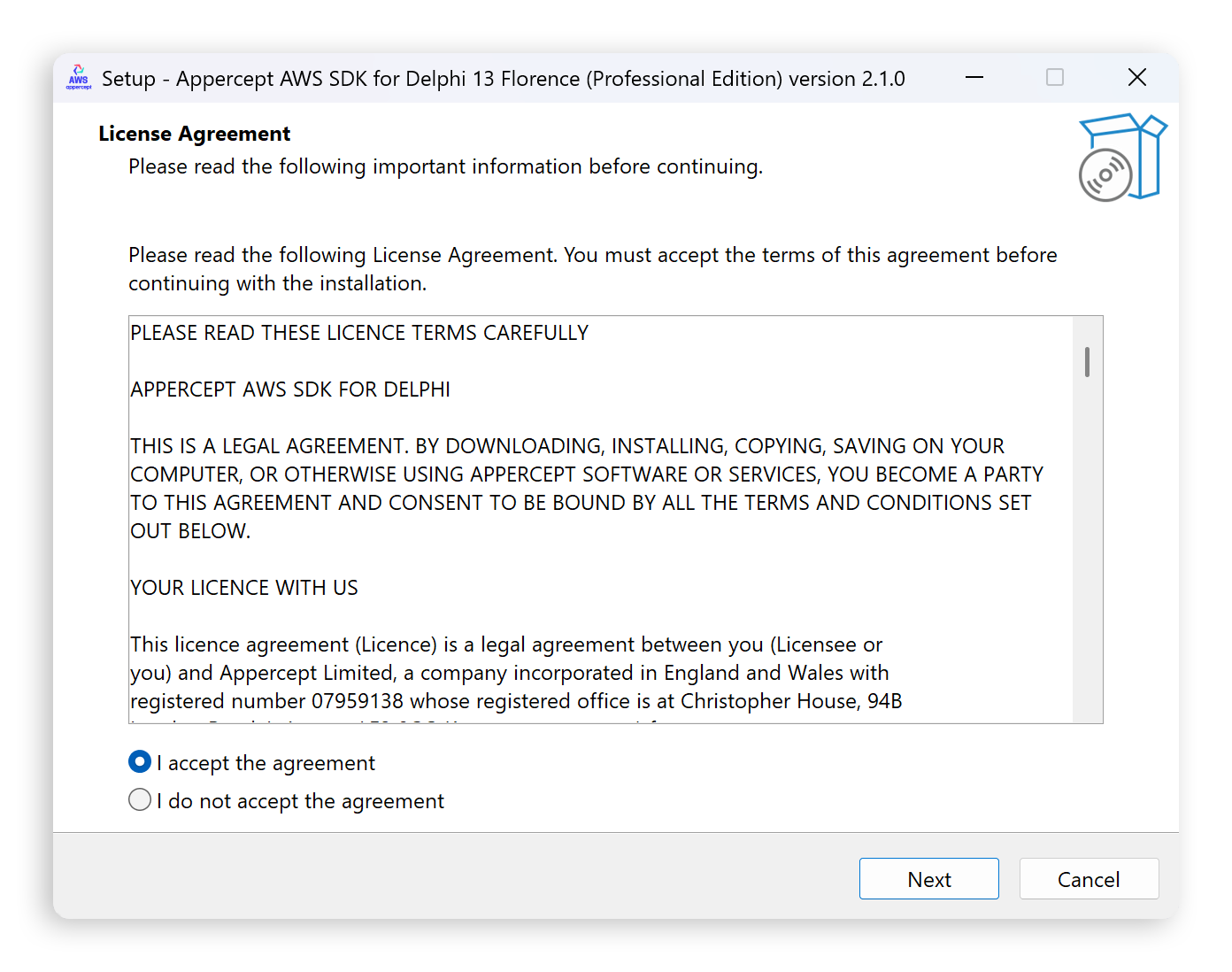Click the "License Agreement" page heading
This screenshot has height=972, width=1232.
click(x=195, y=134)
